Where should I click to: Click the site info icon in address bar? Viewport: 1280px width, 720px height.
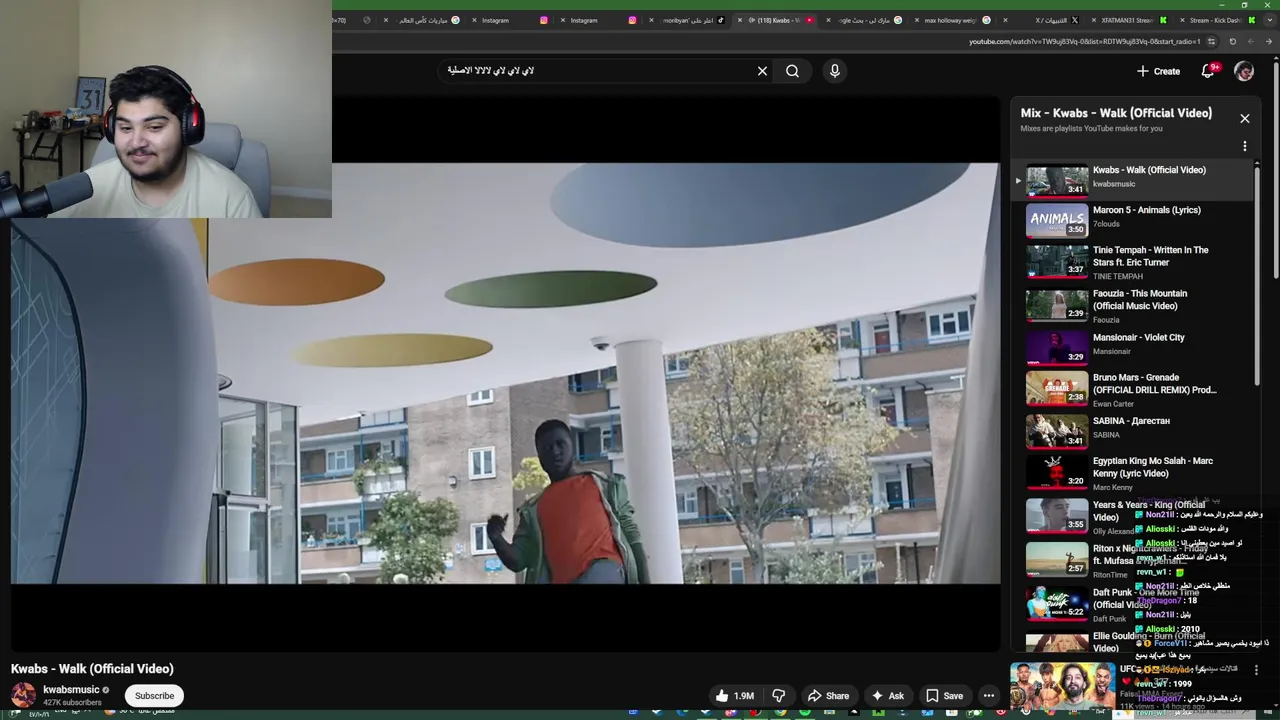coord(1211,41)
